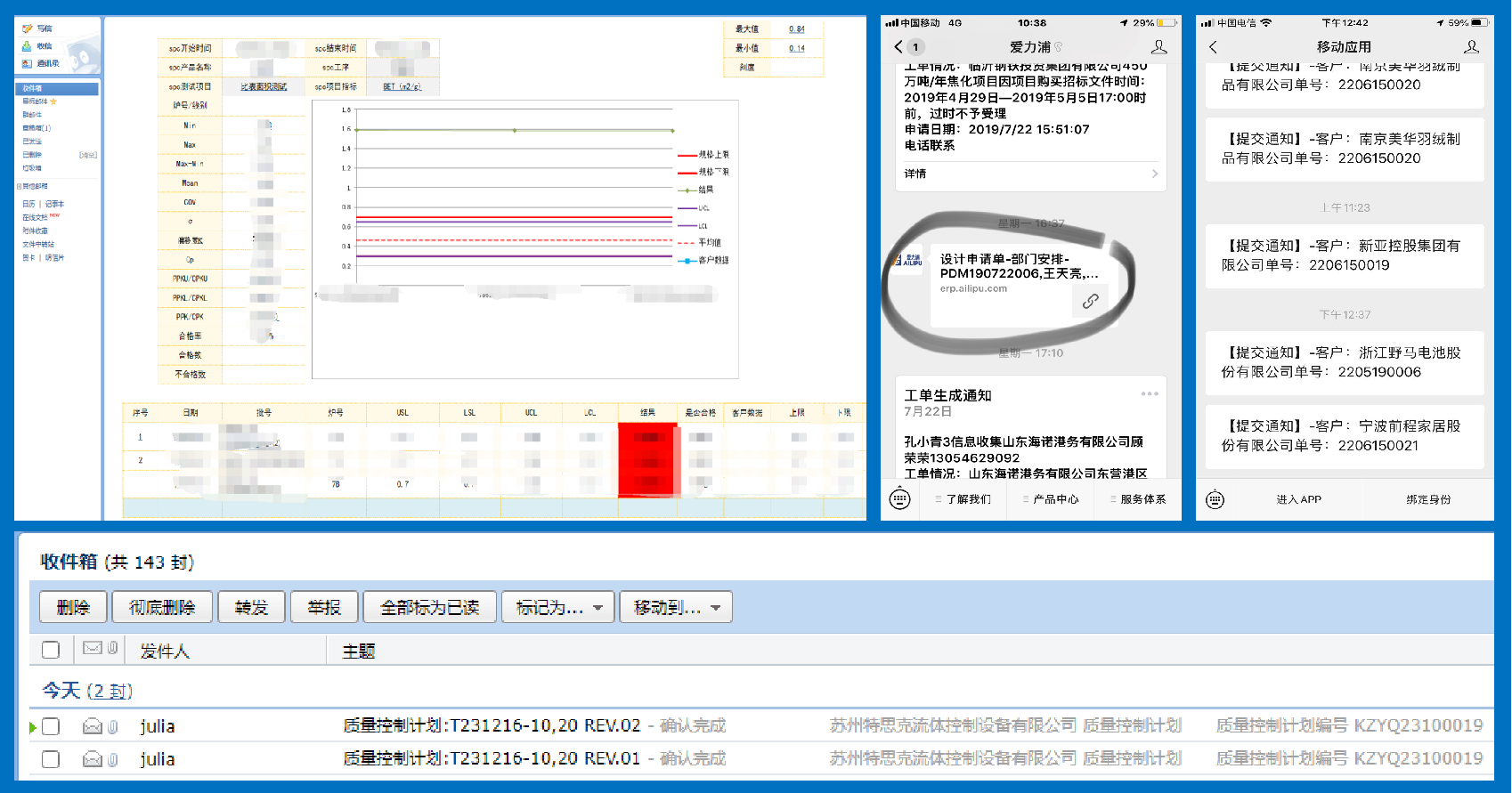Tap 进入APP bottom menu
Screen dimensions: 1512x793
tap(1298, 499)
